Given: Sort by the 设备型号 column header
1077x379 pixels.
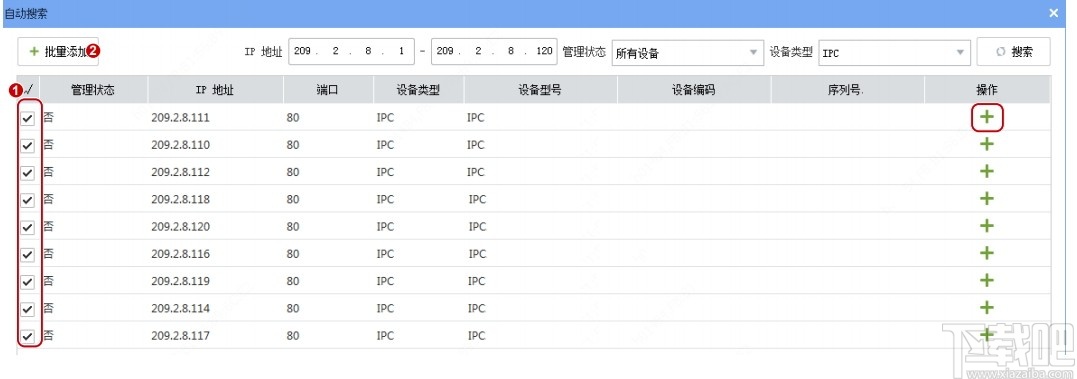Looking at the screenshot, I should 540,89.
